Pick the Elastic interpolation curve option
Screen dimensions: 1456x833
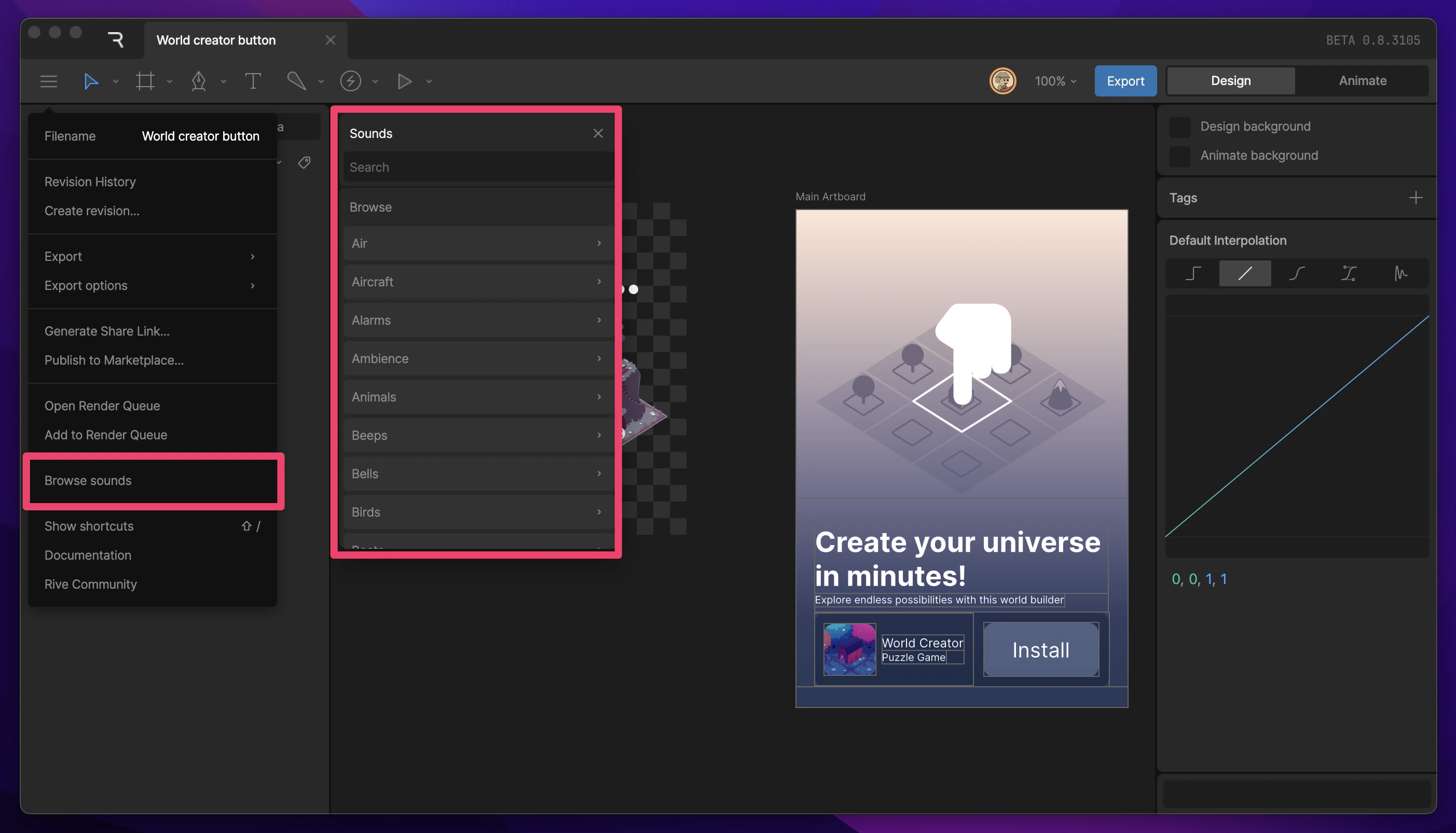tap(1400, 273)
